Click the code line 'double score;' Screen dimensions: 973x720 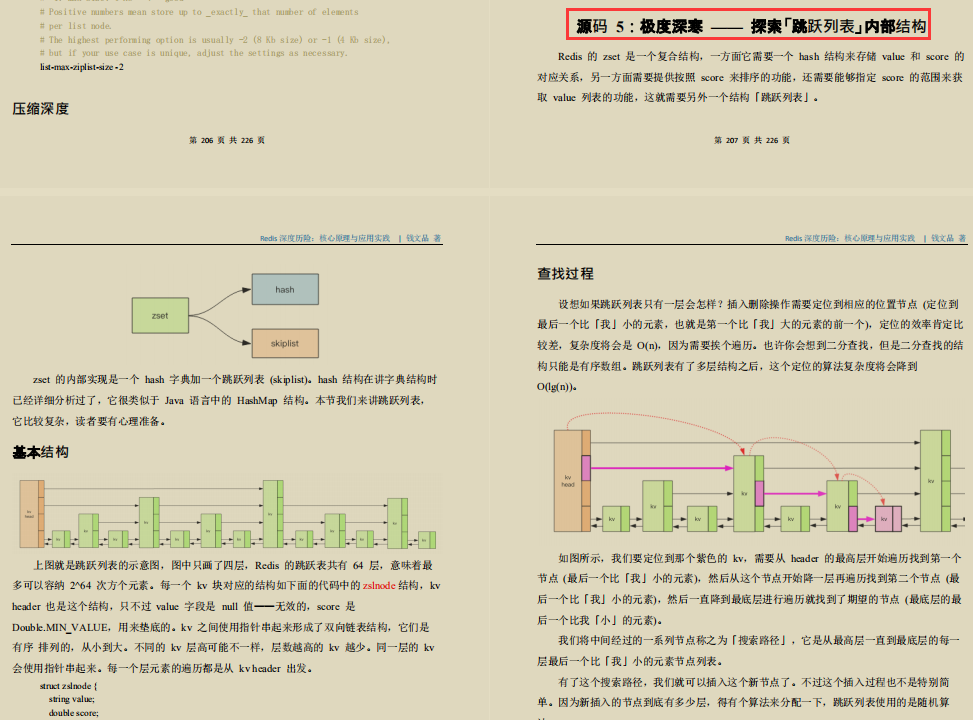74,713
